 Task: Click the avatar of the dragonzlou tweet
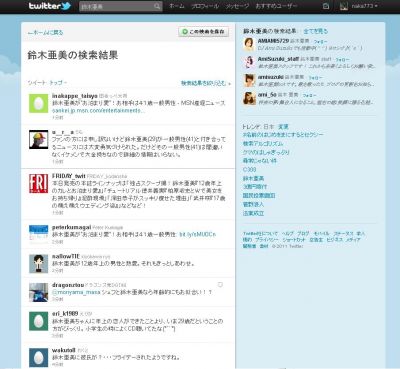click(38, 292)
